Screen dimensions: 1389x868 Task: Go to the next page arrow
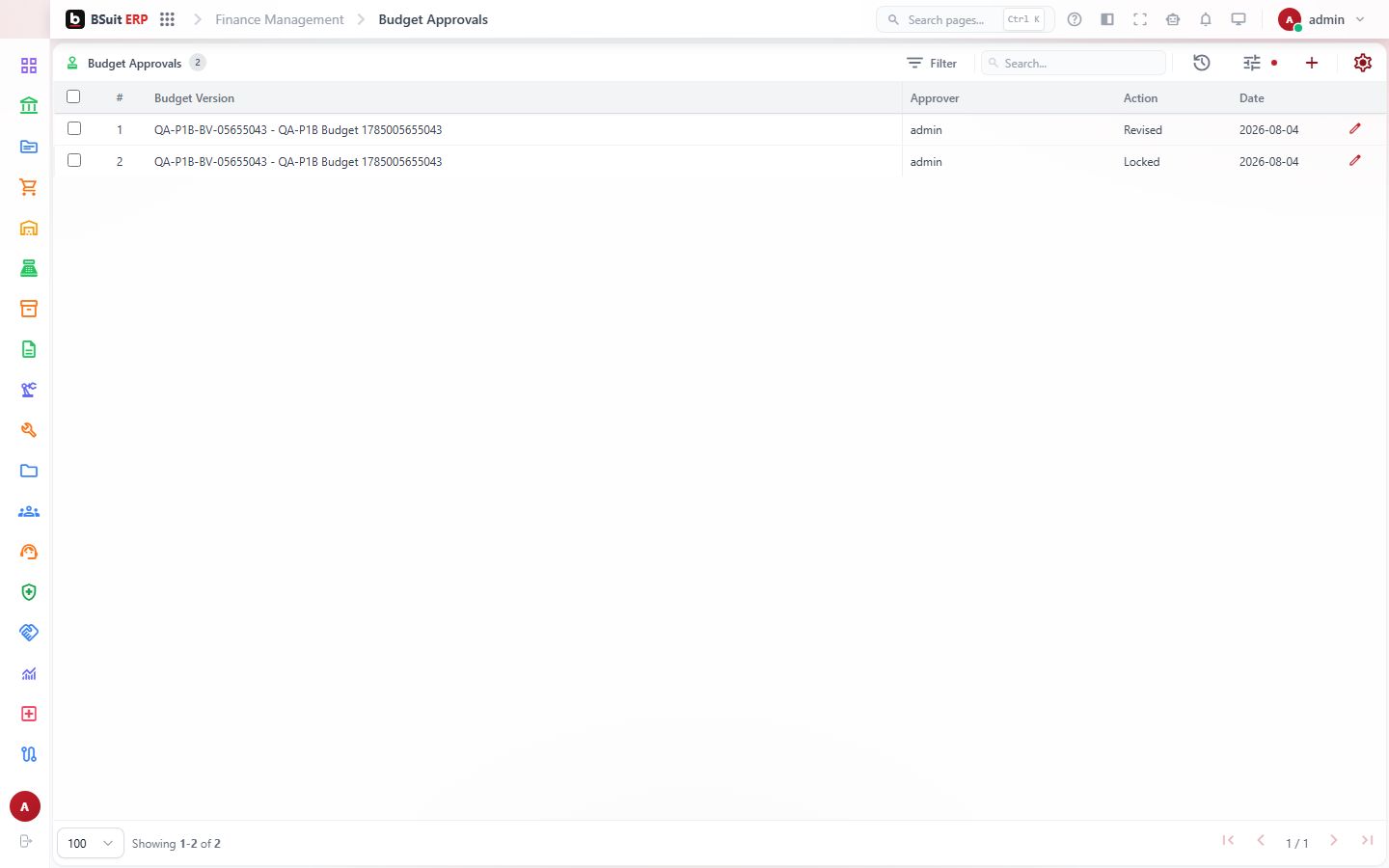point(1333,841)
